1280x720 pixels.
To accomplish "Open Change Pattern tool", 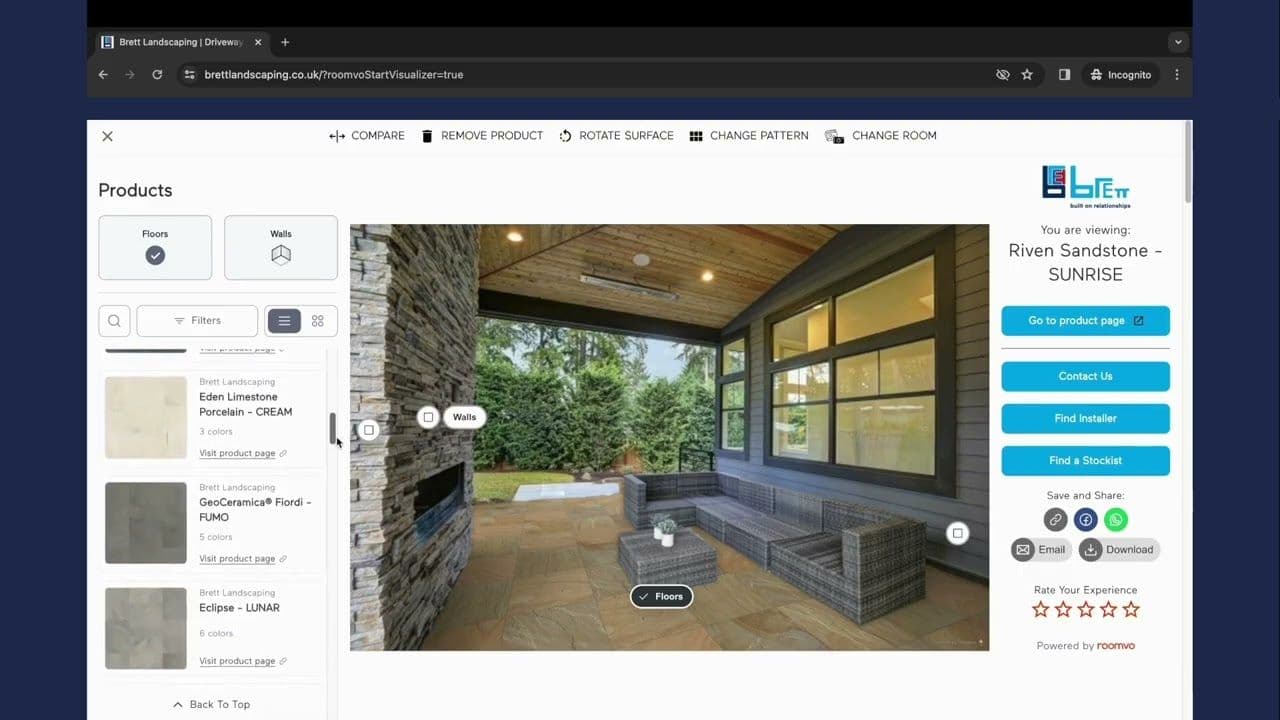I will click(748, 136).
